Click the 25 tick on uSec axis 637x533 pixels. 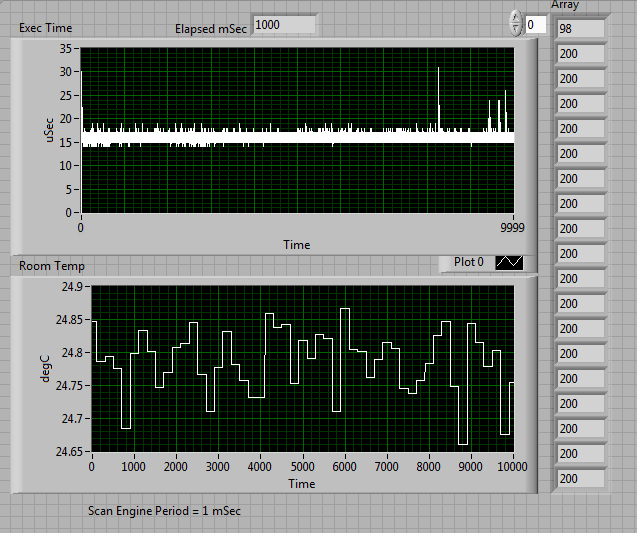(x=66, y=95)
